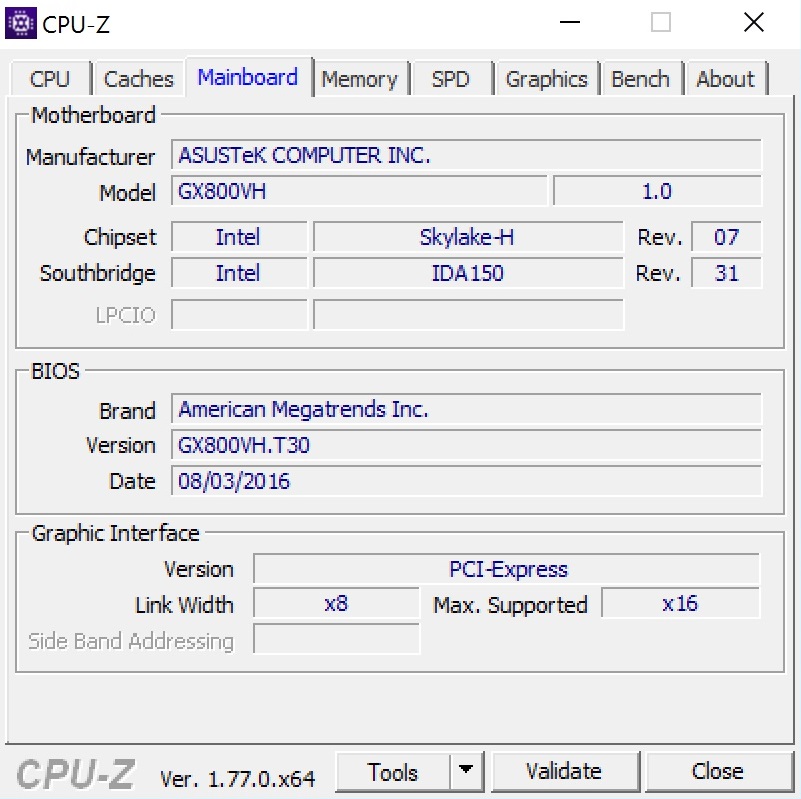Open the About tab
This screenshot has height=799, width=801.
click(x=725, y=79)
